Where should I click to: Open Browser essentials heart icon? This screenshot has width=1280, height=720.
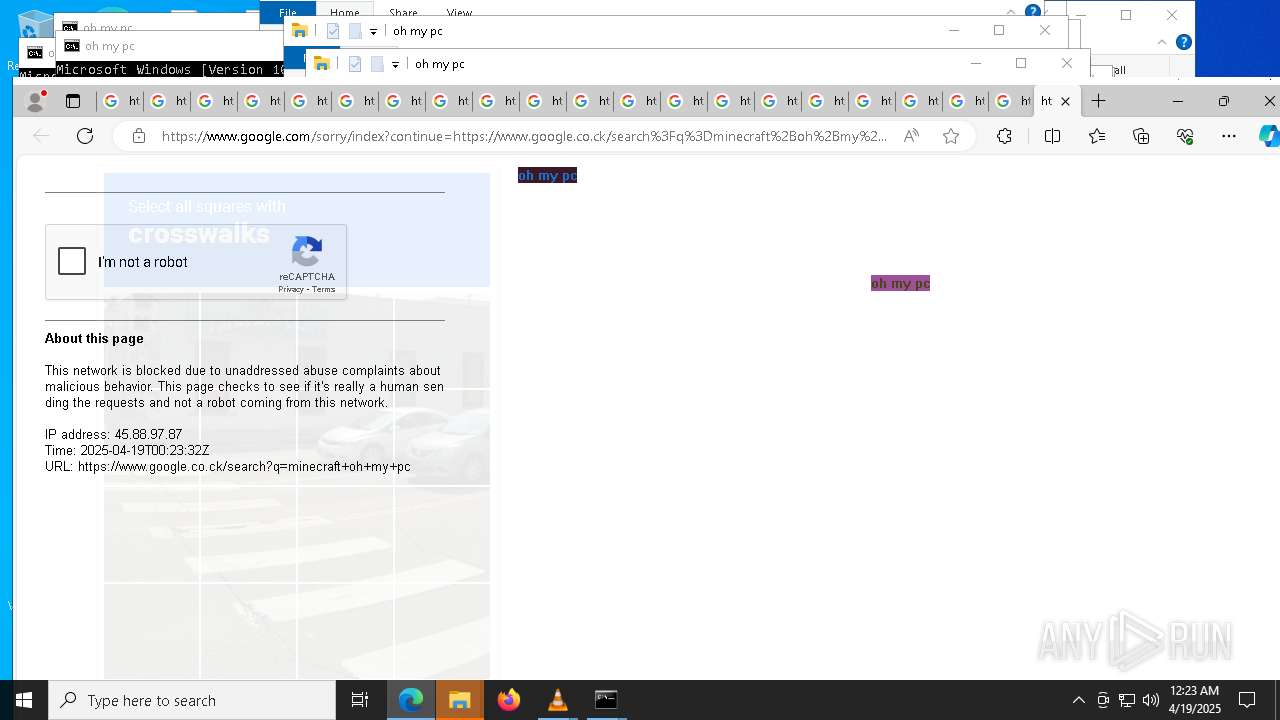1185,136
